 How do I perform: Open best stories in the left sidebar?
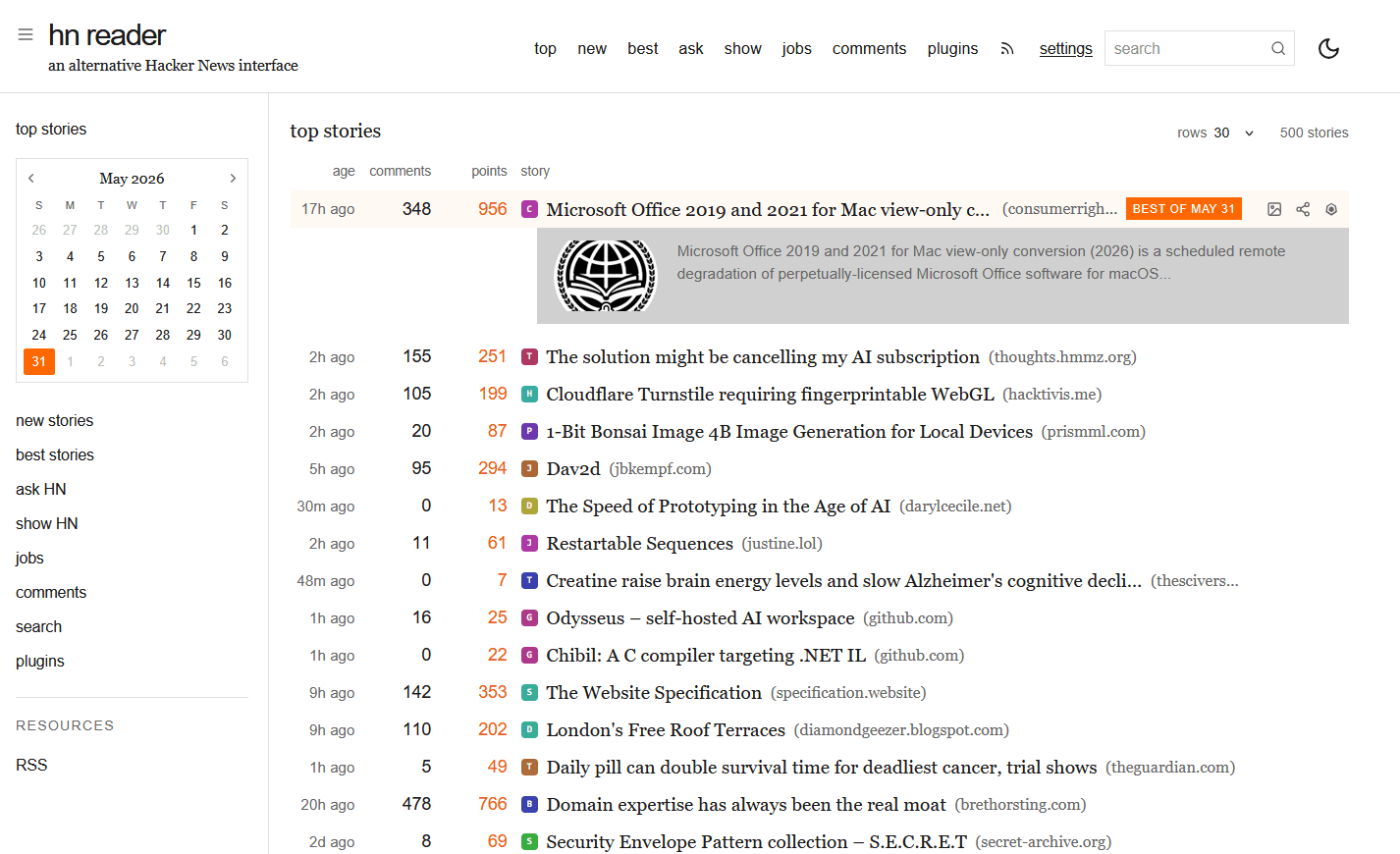tap(55, 454)
